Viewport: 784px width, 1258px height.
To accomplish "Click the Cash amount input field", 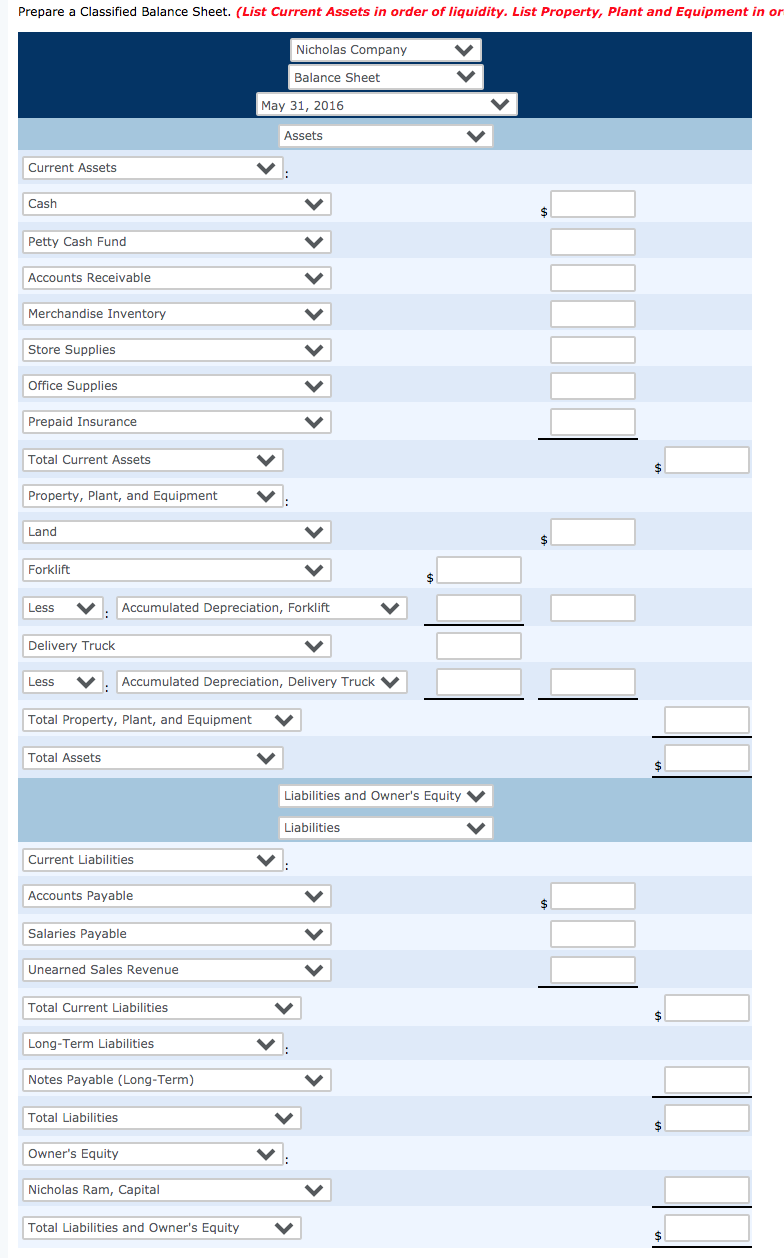I will click(592, 203).
